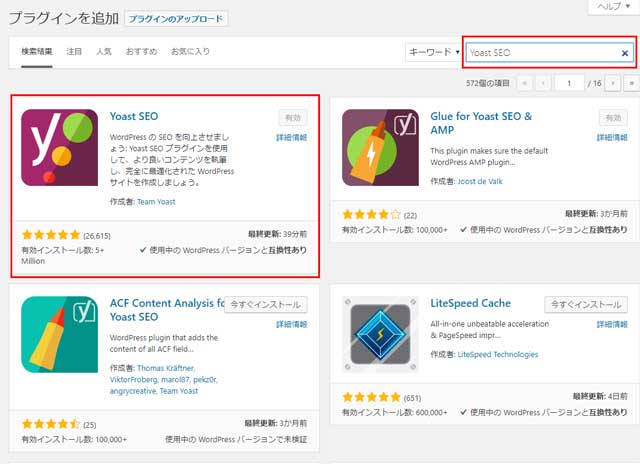The height and width of the screenshot is (464, 640).
Task: Click the 有効 button on Yoast SEO card
Action: coord(293,118)
